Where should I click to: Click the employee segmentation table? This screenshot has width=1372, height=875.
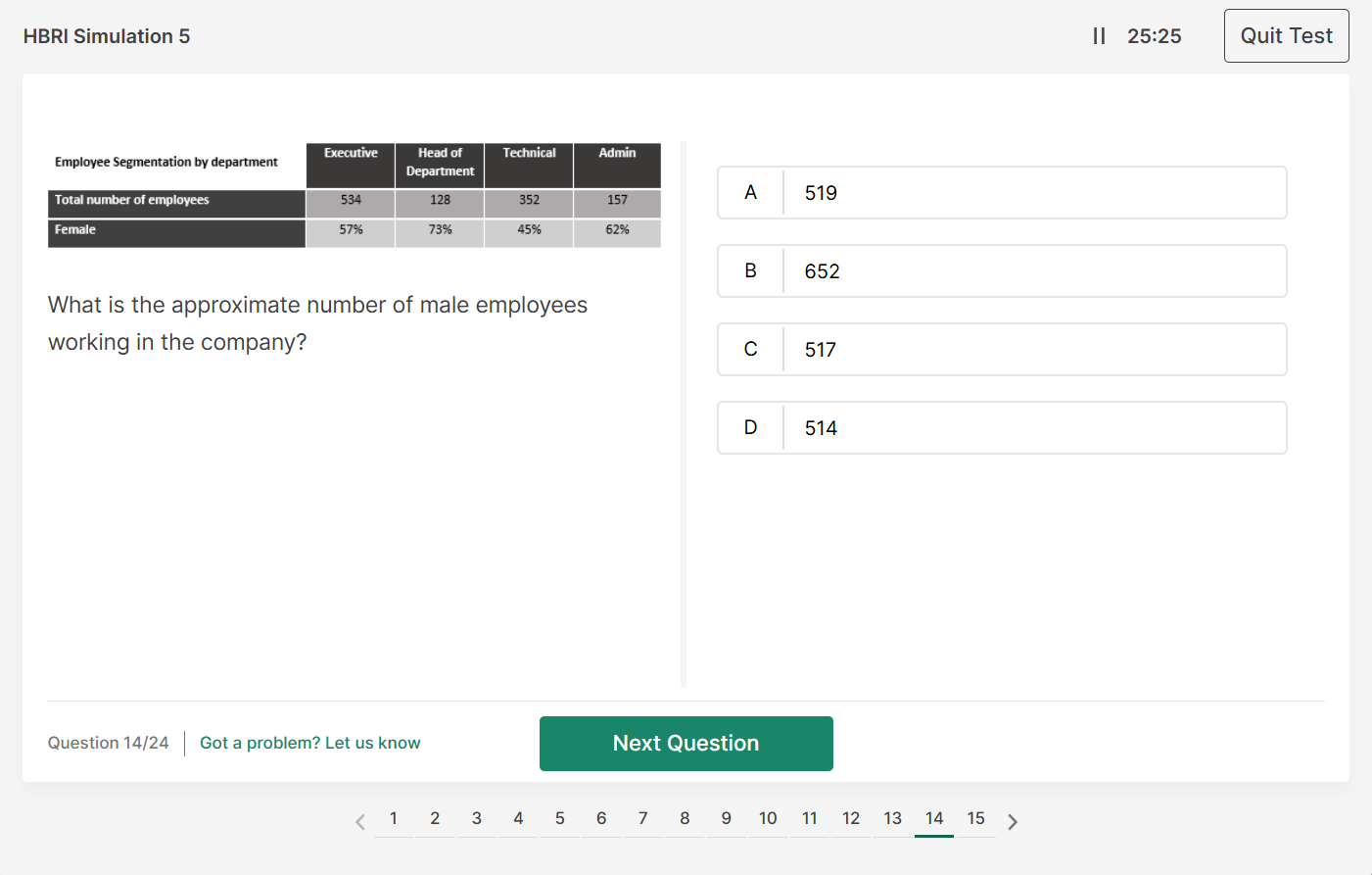coord(355,192)
